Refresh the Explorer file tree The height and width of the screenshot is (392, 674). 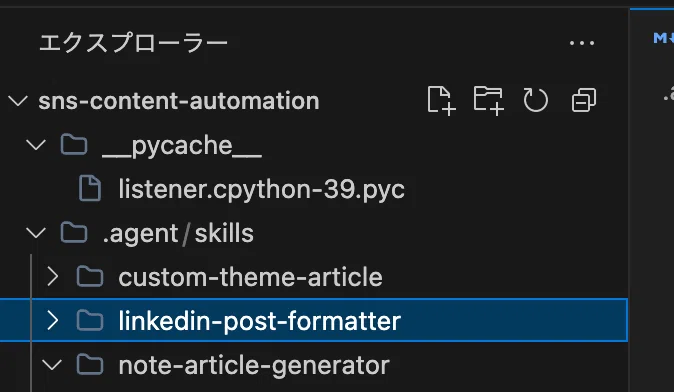536,101
